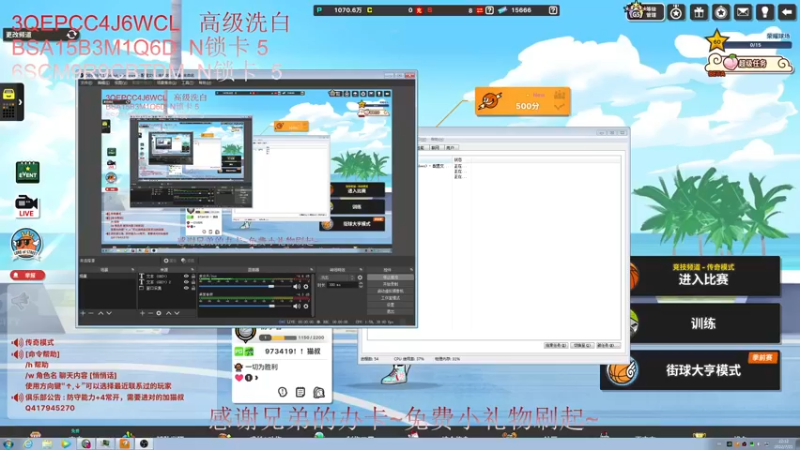The height and width of the screenshot is (450, 800).
Task: Click the last help question mark in currency bar
Action: pyautogui.click(x=553, y=10)
